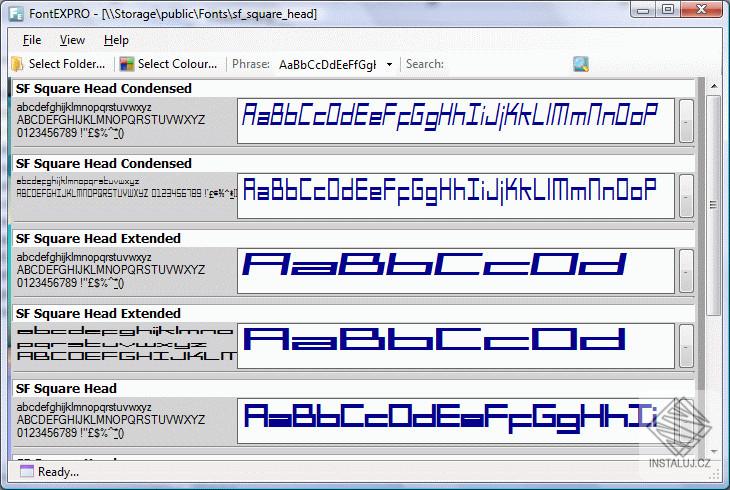730x490 pixels.
Task: Select second SF Square Head Extended heading
Action: pyautogui.click(x=98, y=313)
